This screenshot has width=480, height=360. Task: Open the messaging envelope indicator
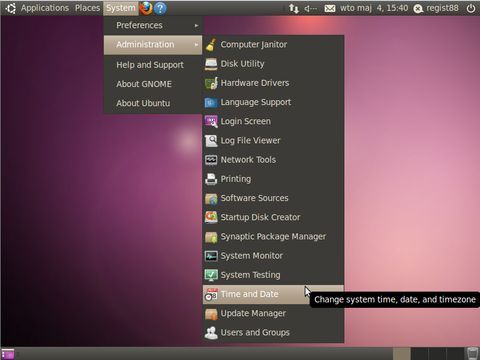(330, 8)
